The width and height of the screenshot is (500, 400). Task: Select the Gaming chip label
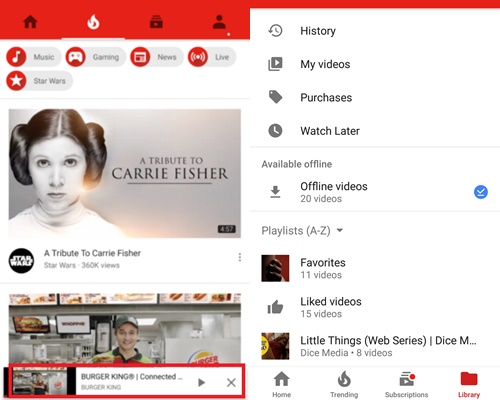(106, 57)
